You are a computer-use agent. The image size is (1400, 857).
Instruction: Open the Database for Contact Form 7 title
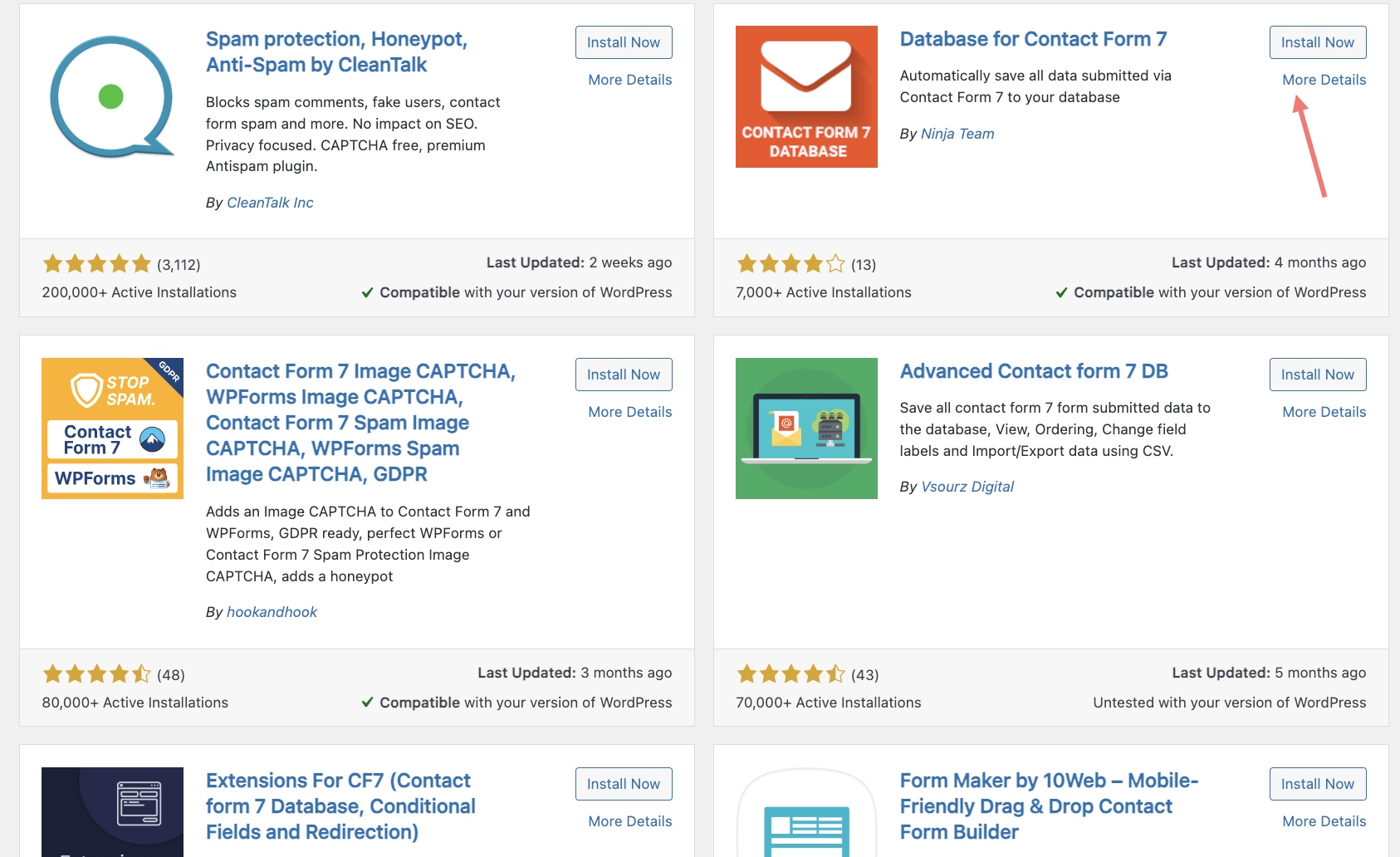tap(1033, 39)
